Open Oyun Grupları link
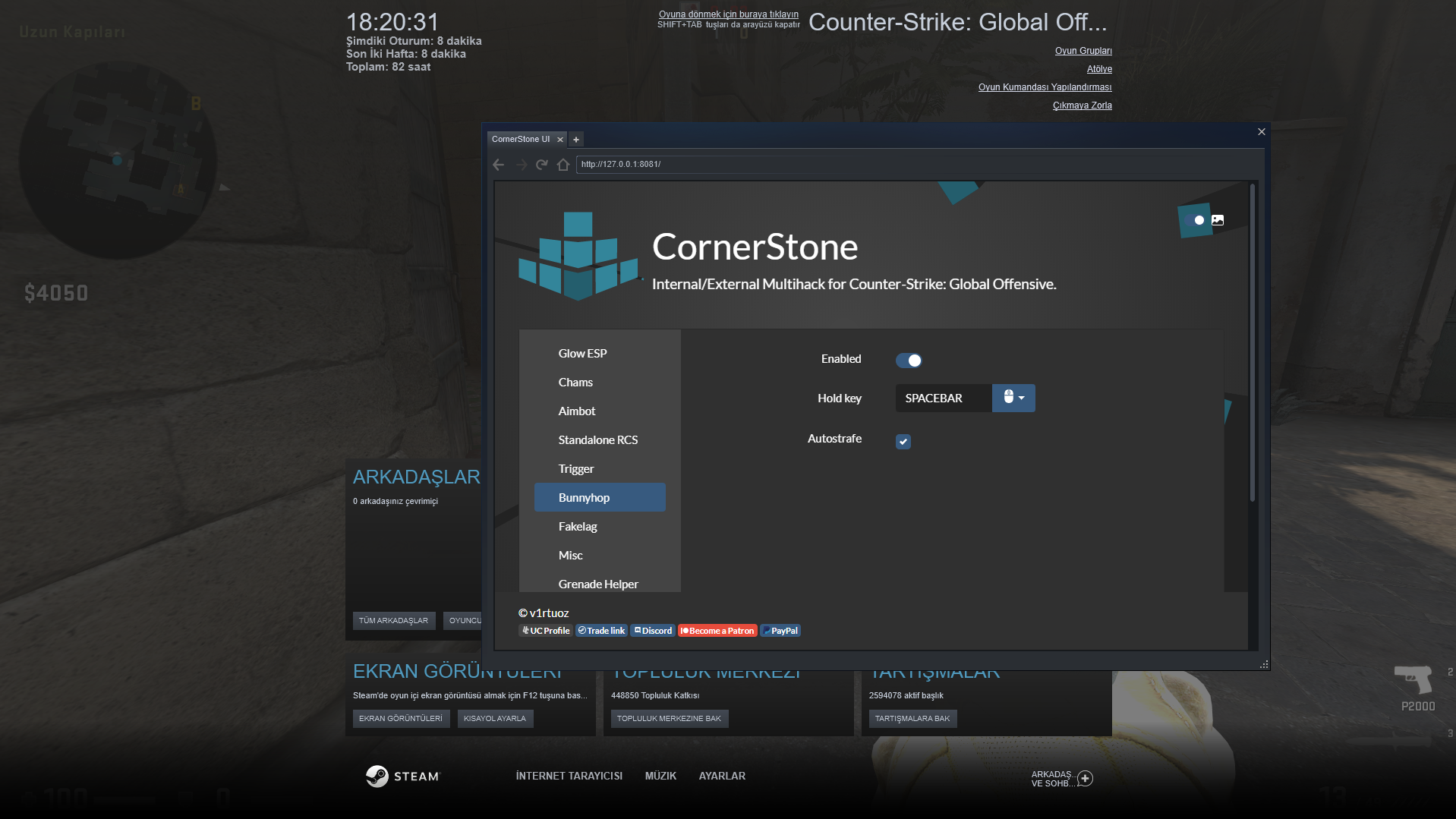The height and width of the screenshot is (819, 1456). point(1083,51)
